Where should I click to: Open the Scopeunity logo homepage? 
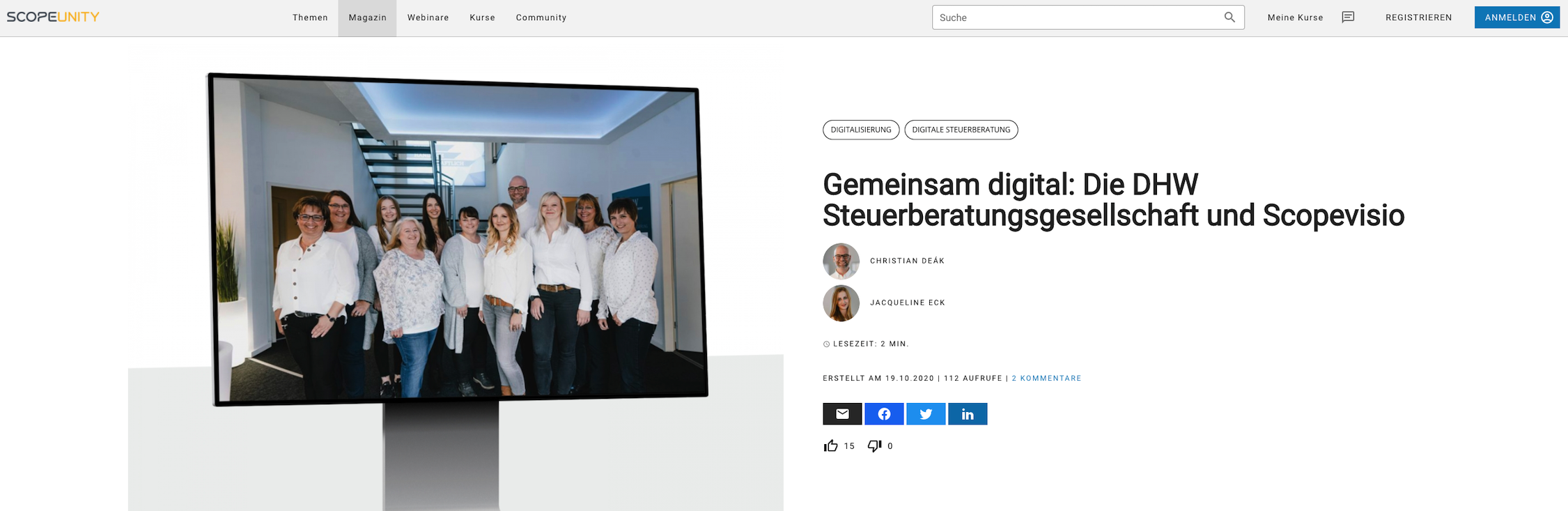53,17
